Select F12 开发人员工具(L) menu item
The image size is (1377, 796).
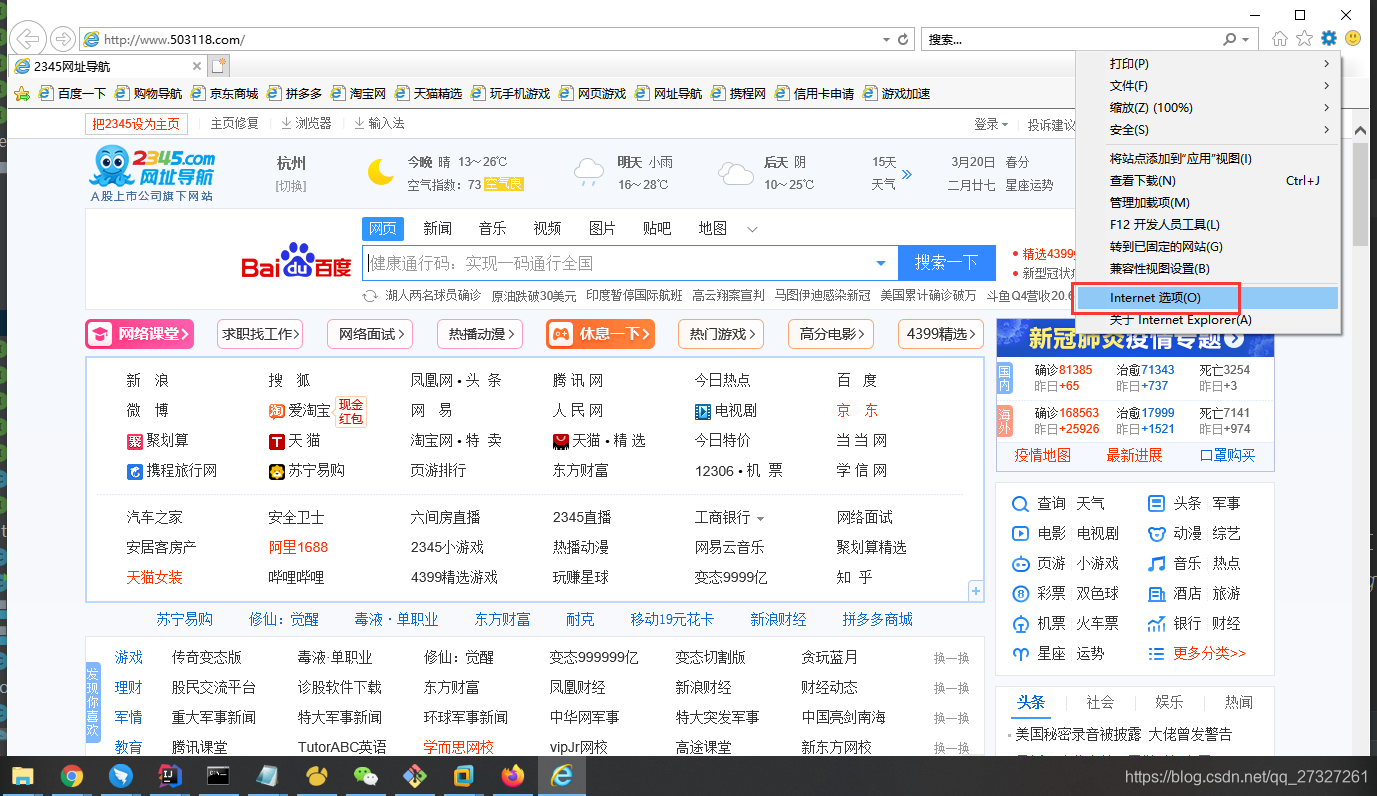1207,225
